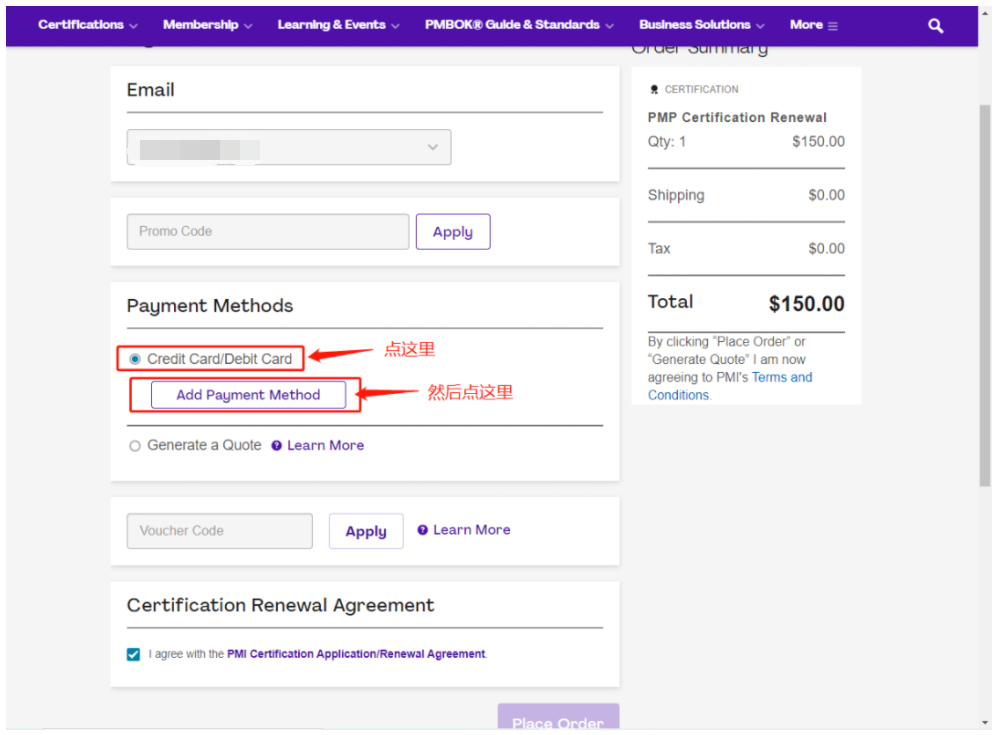Focus the Voucher Code input field
997x735 pixels.
click(219, 531)
